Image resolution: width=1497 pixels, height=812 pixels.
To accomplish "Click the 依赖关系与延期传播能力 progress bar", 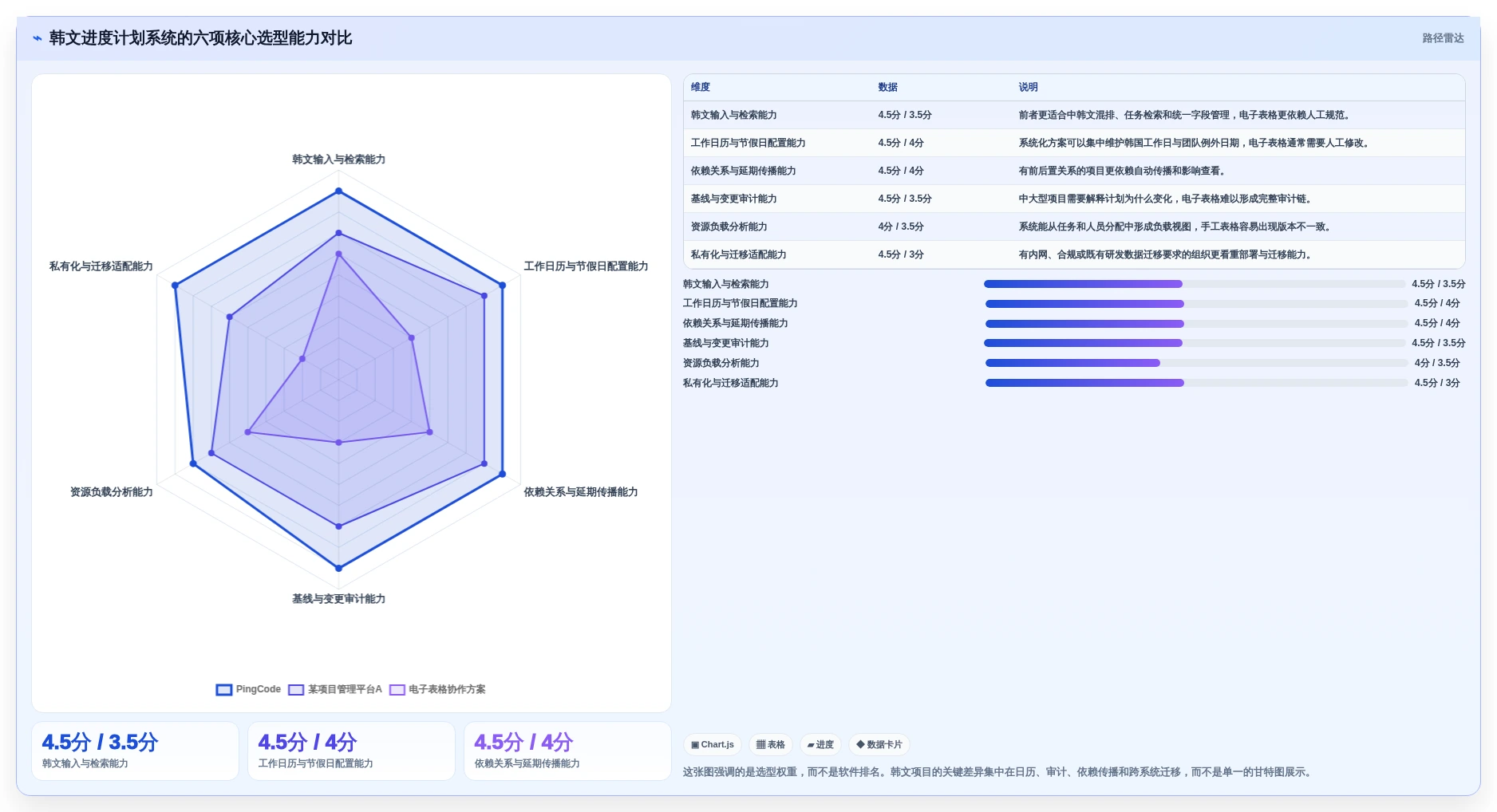I will [x=1196, y=324].
